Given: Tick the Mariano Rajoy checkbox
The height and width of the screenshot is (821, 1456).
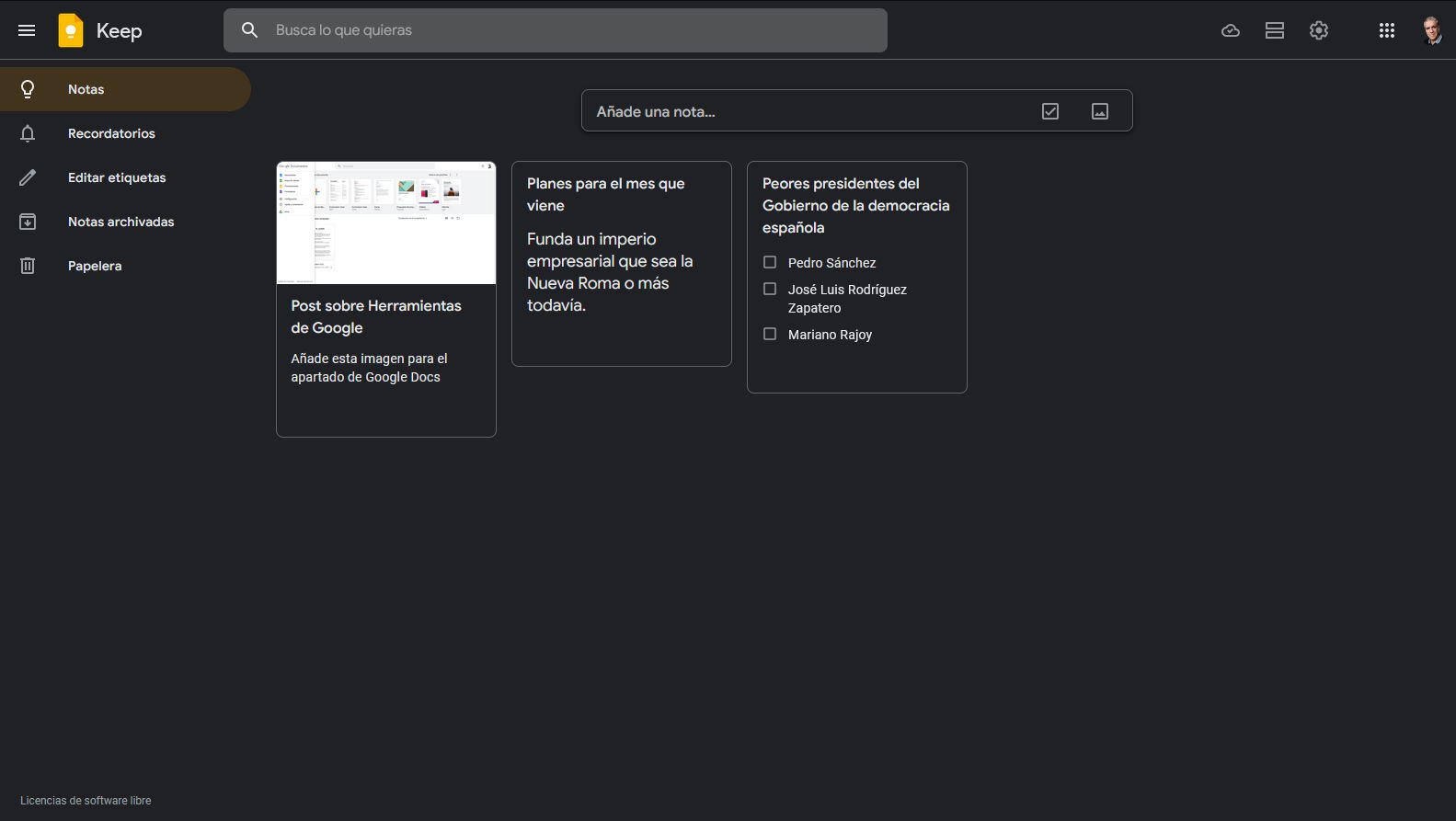Looking at the screenshot, I should pos(770,334).
